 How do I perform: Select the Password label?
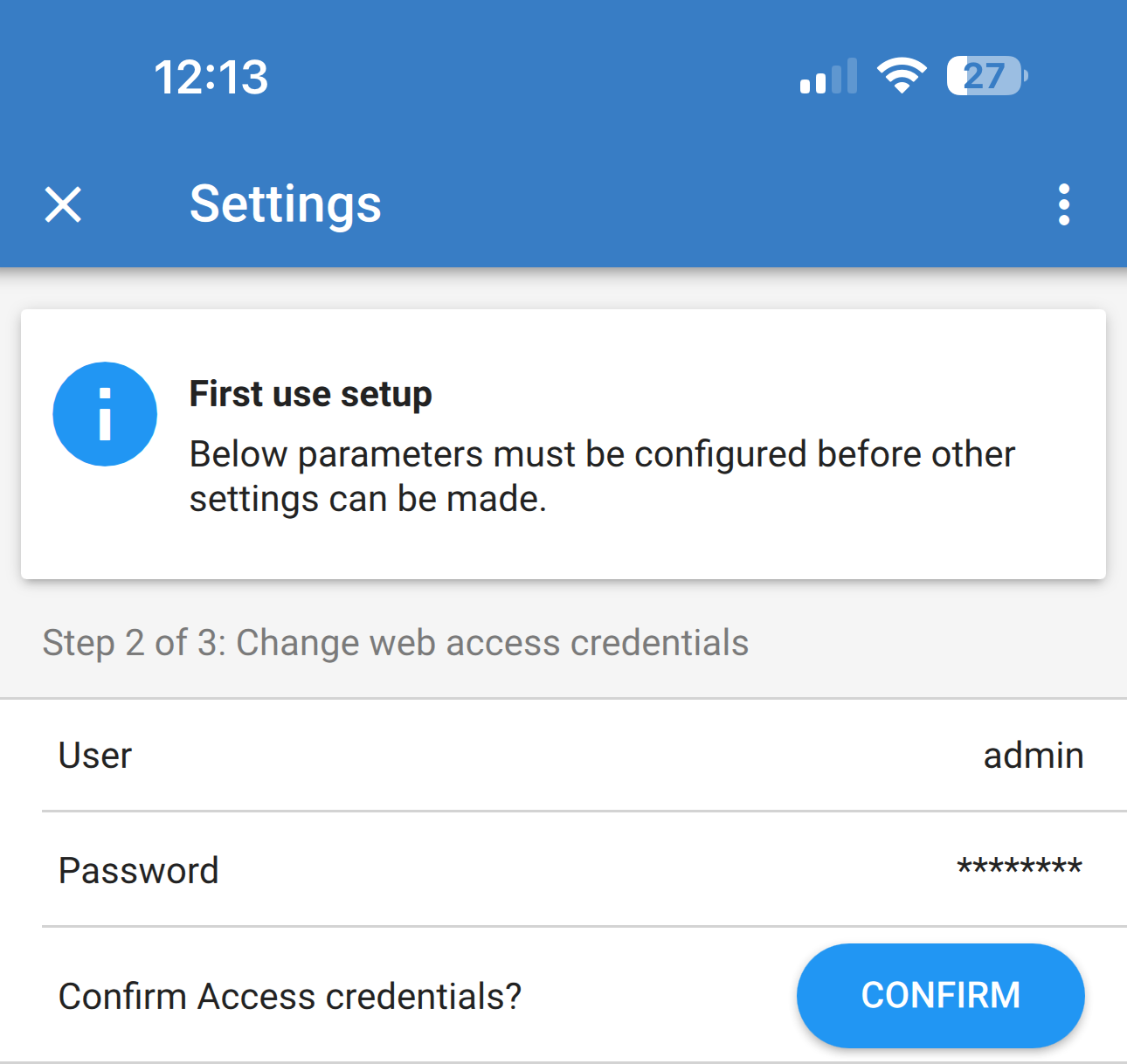(138, 871)
